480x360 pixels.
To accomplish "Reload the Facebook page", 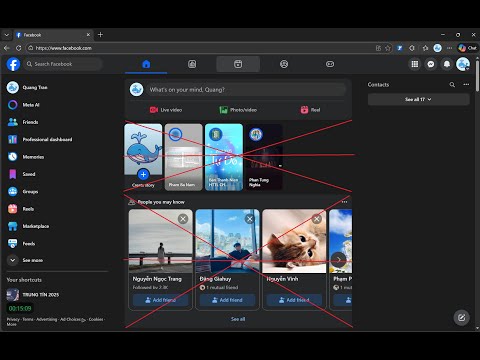I will [19, 48].
